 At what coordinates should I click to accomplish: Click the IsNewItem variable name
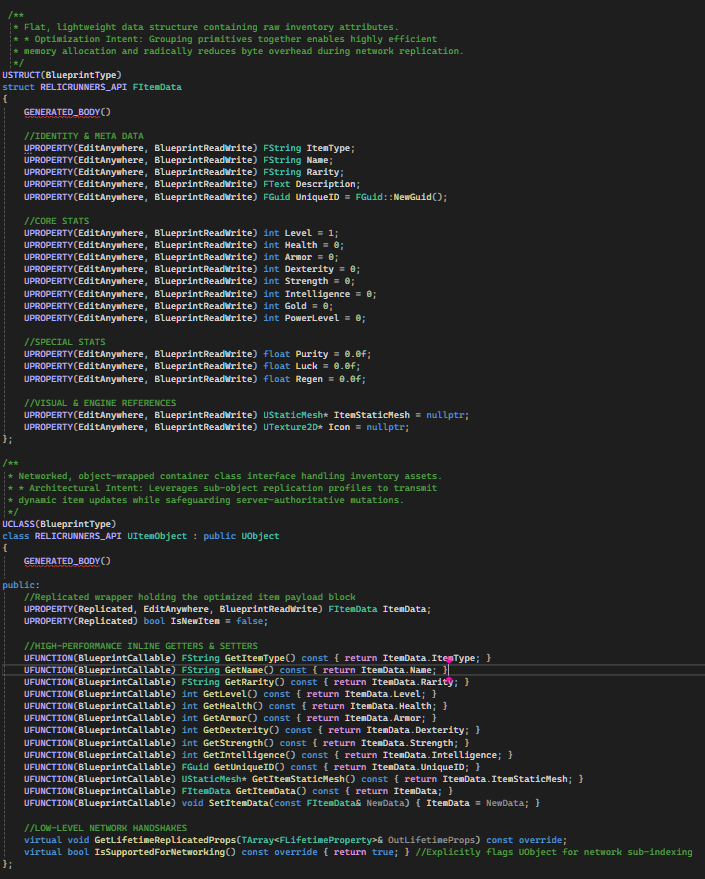195,621
